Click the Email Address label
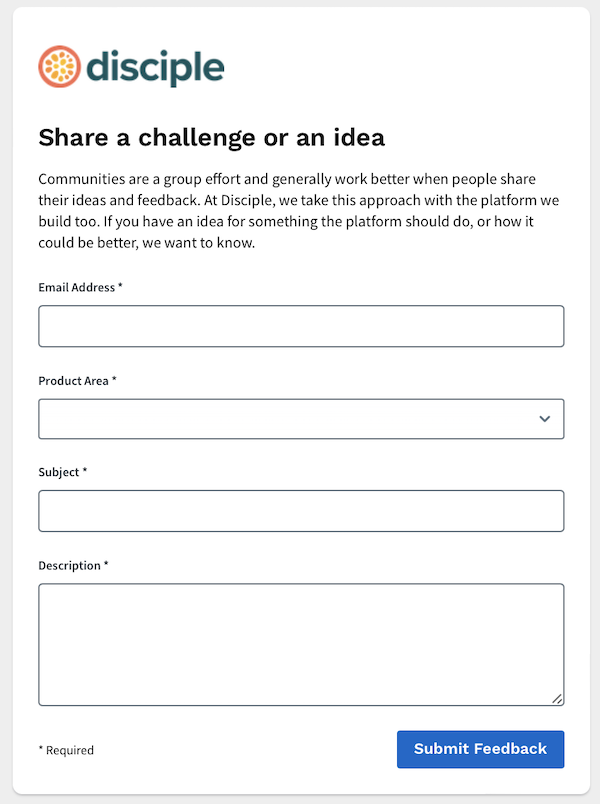Image resolution: width=600 pixels, height=804 pixels. tap(76, 287)
